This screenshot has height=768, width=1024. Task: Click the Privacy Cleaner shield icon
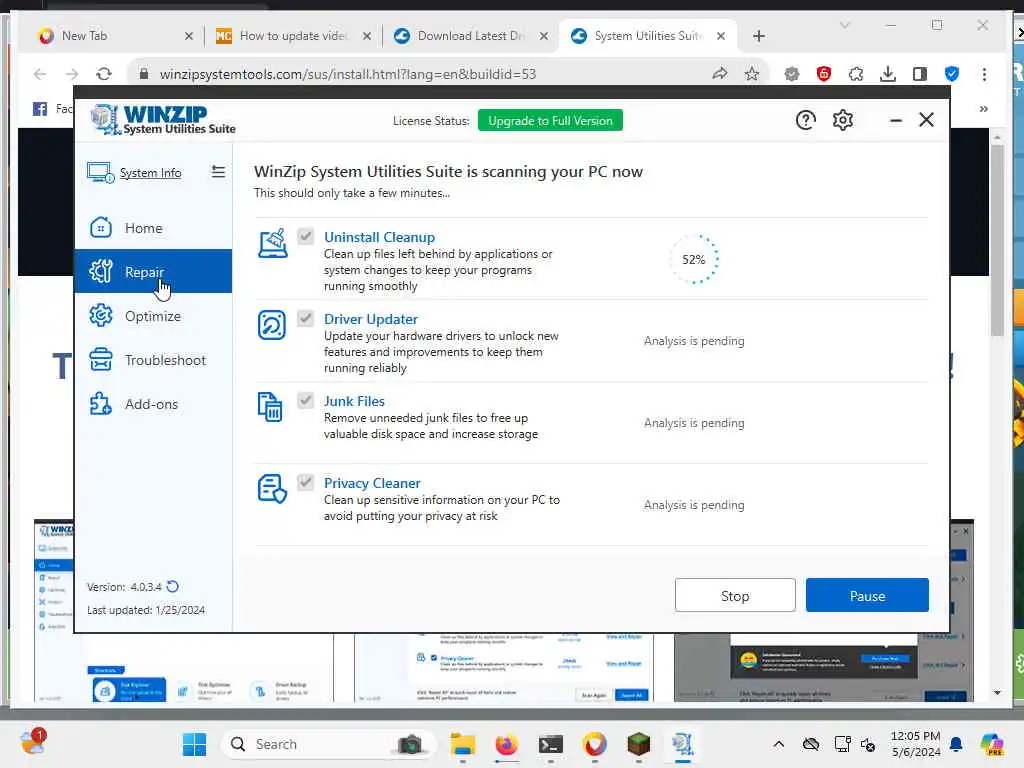click(x=272, y=488)
